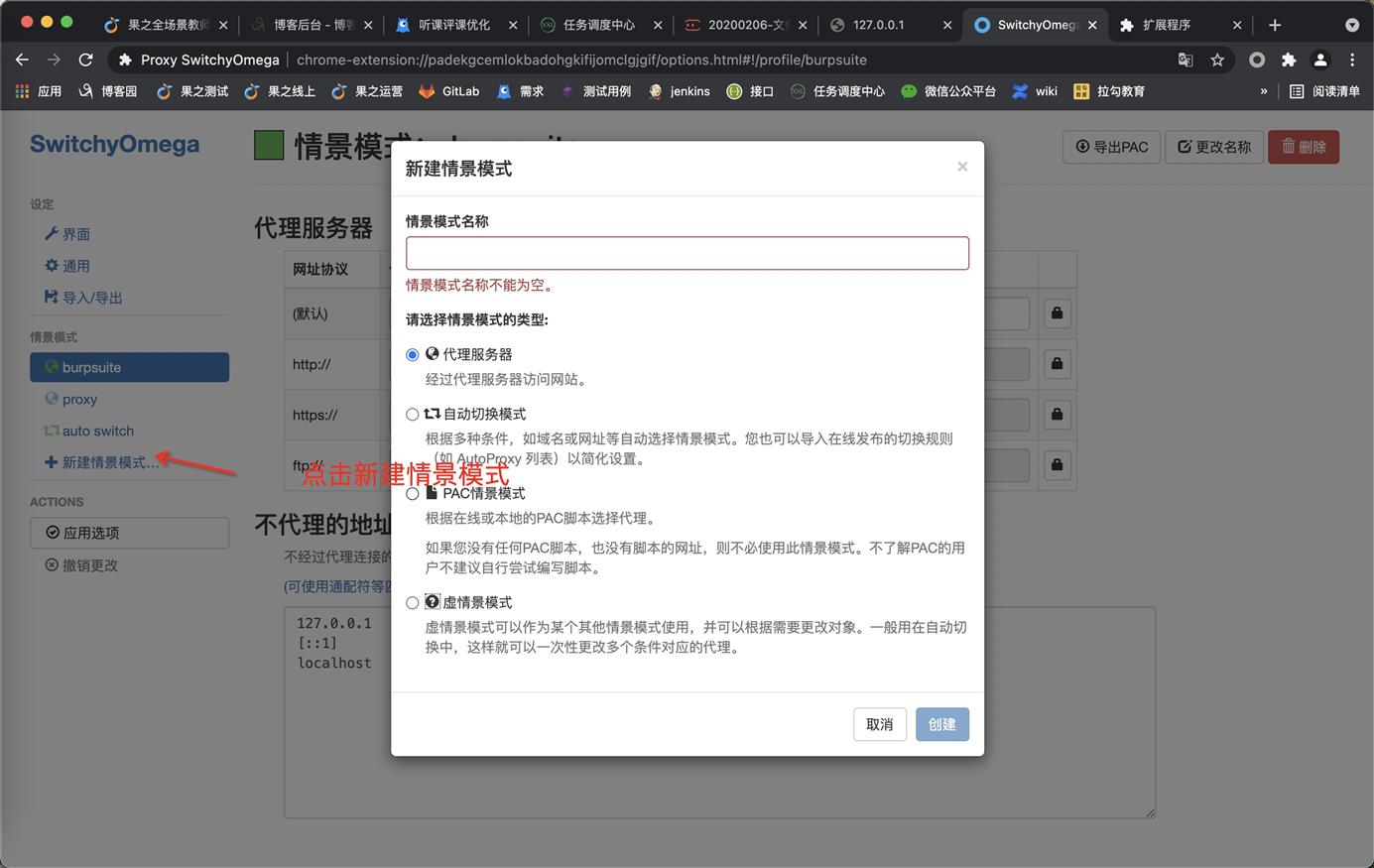Select the proxy profile in sidebar
Image resolution: width=1374 pixels, height=868 pixels.
71,399
